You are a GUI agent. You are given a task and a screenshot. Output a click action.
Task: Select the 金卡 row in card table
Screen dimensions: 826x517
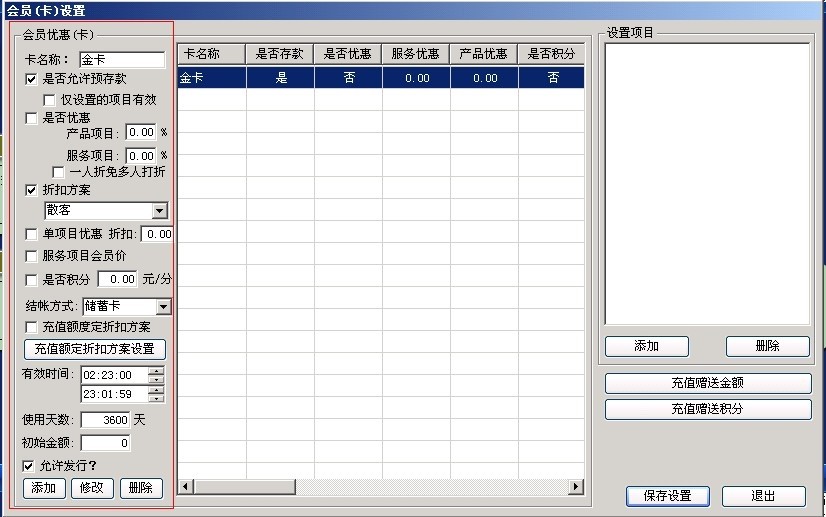coord(381,78)
